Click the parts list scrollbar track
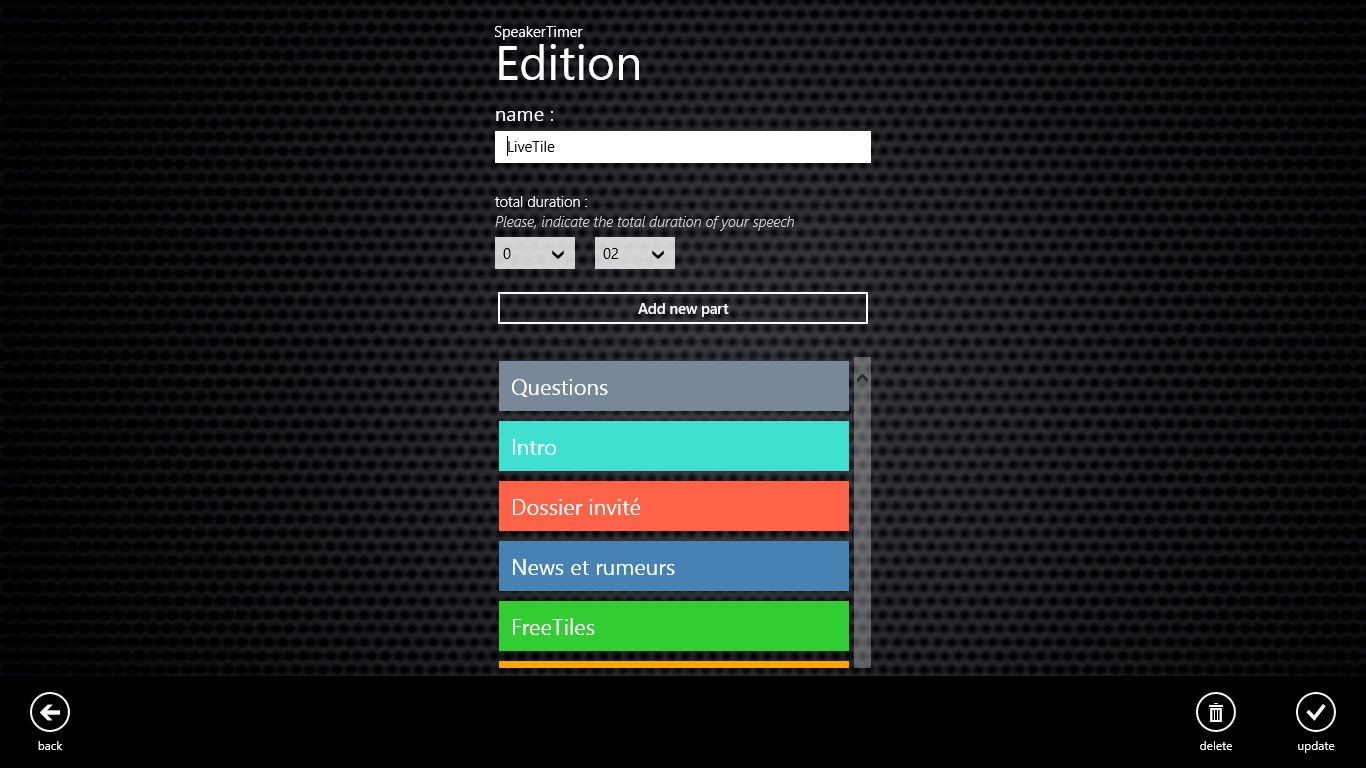The image size is (1366, 768). (x=862, y=520)
